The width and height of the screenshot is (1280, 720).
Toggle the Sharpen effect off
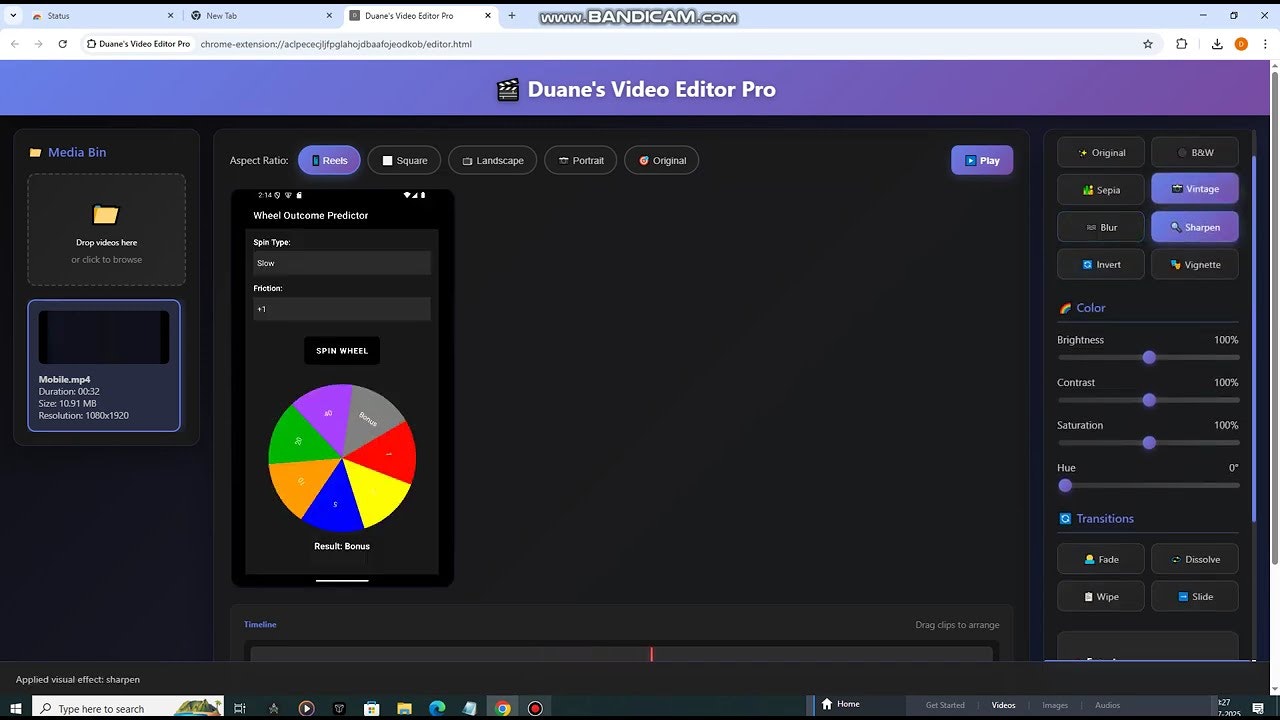(x=1195, y=227)
